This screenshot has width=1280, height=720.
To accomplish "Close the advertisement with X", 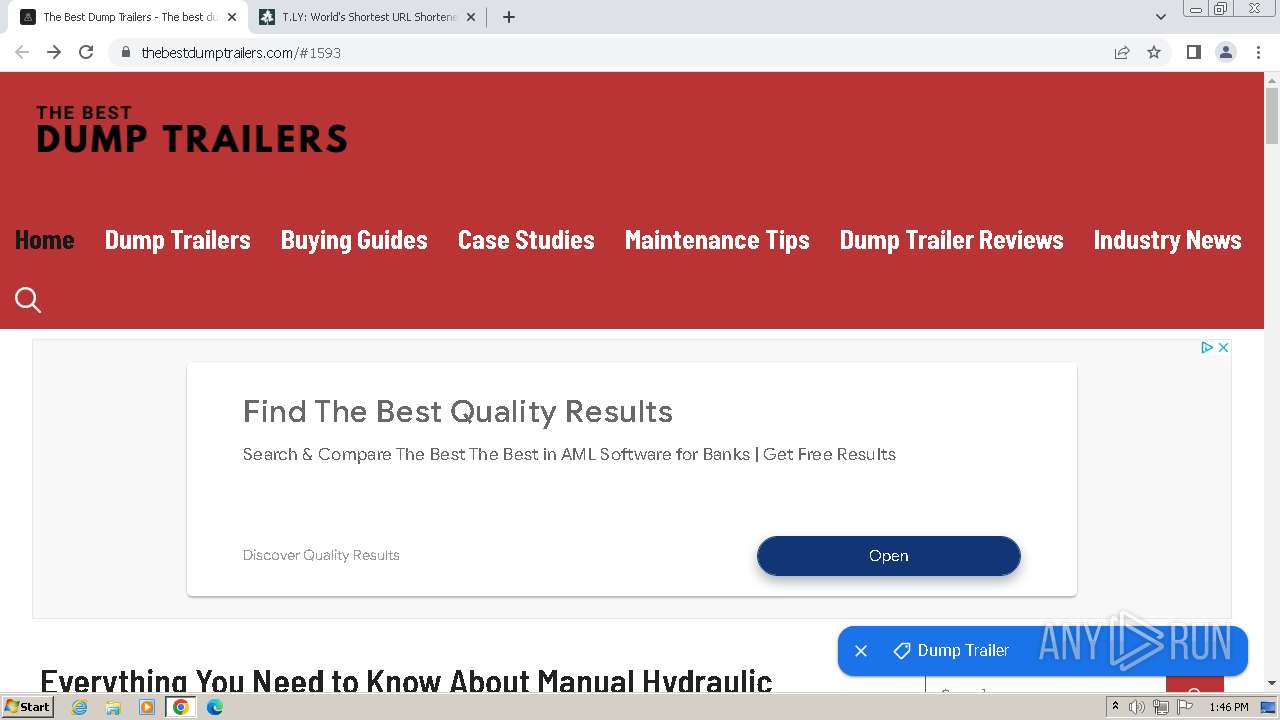I will 1223,347.
